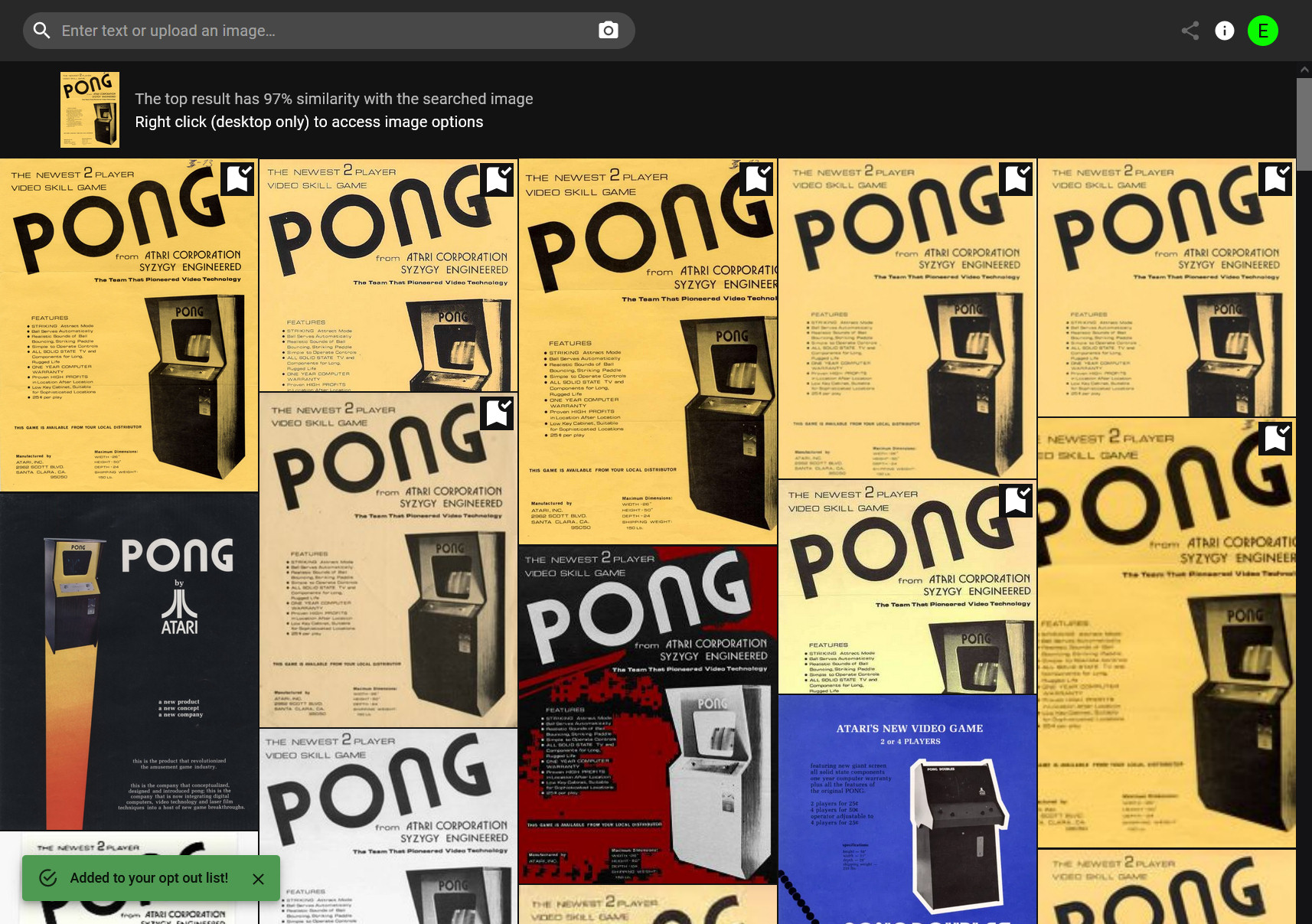The height and width of the screenshot is (924, 1312).
Task: Click 'Right click (desktop only) to access image options' text
Action: pos(309,122)
